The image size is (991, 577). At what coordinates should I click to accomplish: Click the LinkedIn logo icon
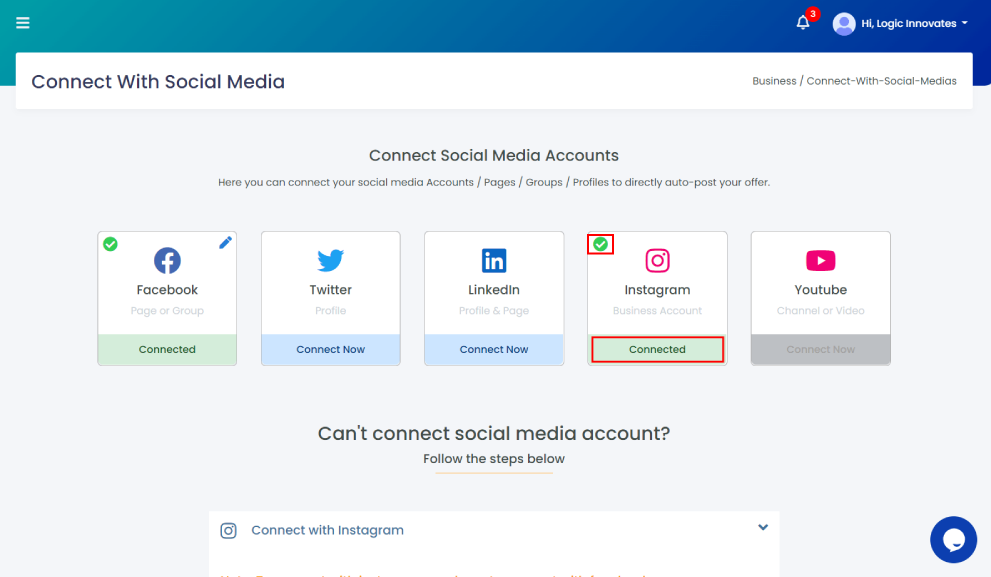(494, 260)
